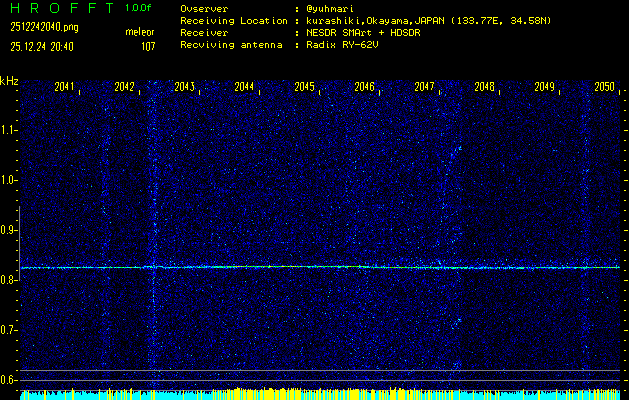
Task: Click the 2047 time marker
Action: tap(424, 87)
